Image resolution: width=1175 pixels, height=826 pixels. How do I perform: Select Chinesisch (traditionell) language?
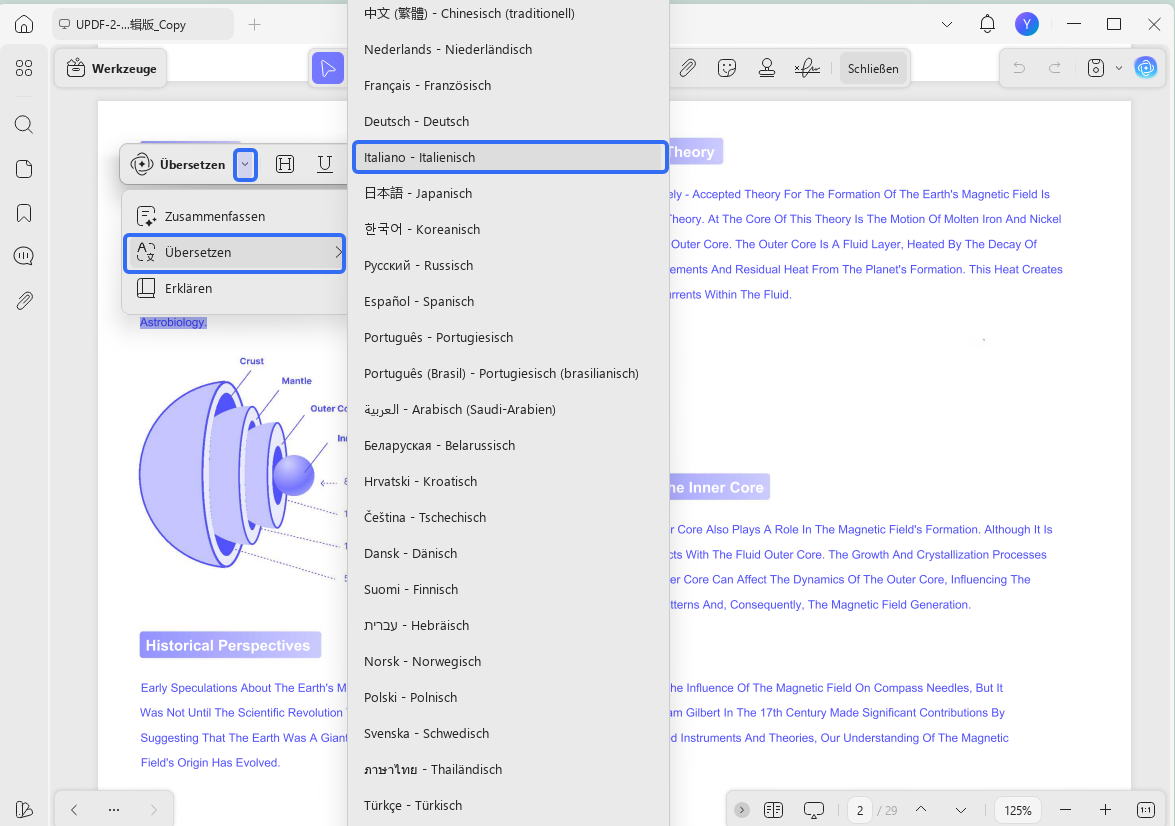pyautogui.click(x=509, y=13)
